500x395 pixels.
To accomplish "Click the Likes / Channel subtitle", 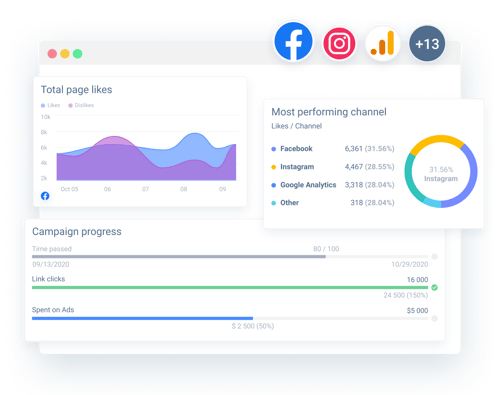I will pos(296,126).
